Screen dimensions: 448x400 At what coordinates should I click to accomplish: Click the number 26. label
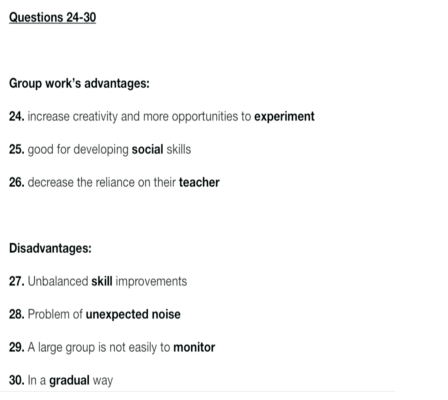point(17,182)
